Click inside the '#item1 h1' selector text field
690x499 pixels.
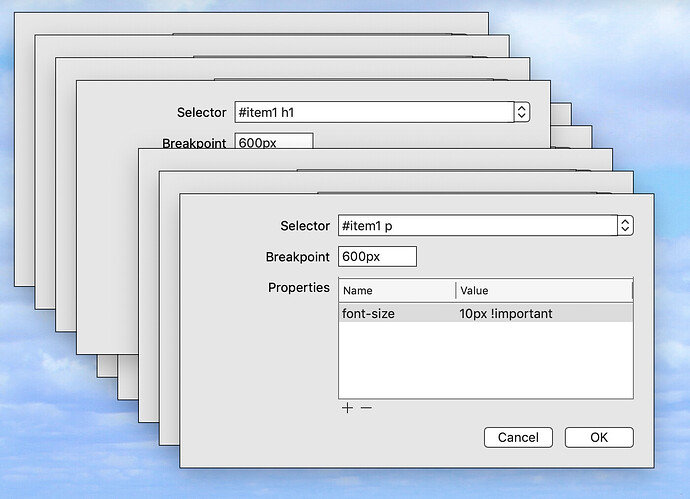tap(372, 112)
